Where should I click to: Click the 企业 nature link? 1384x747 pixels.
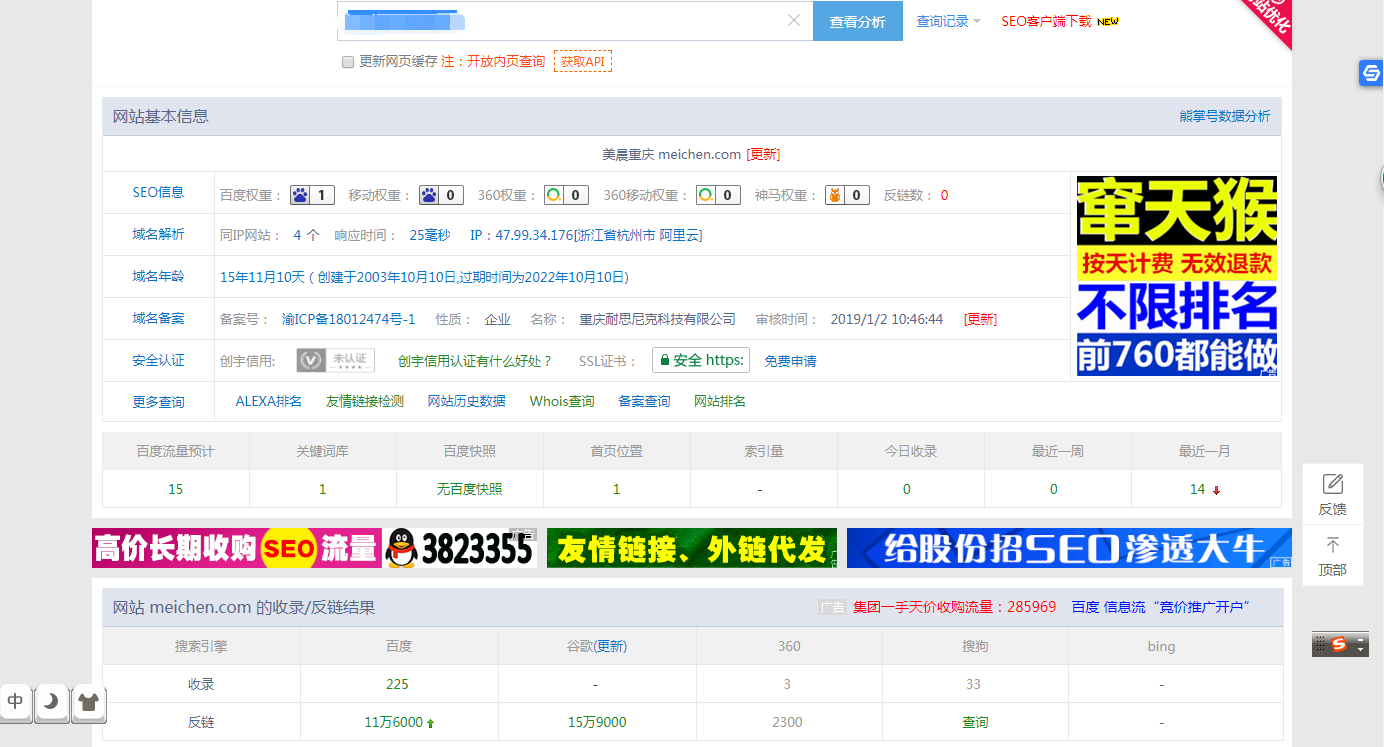tap(498, 319)
